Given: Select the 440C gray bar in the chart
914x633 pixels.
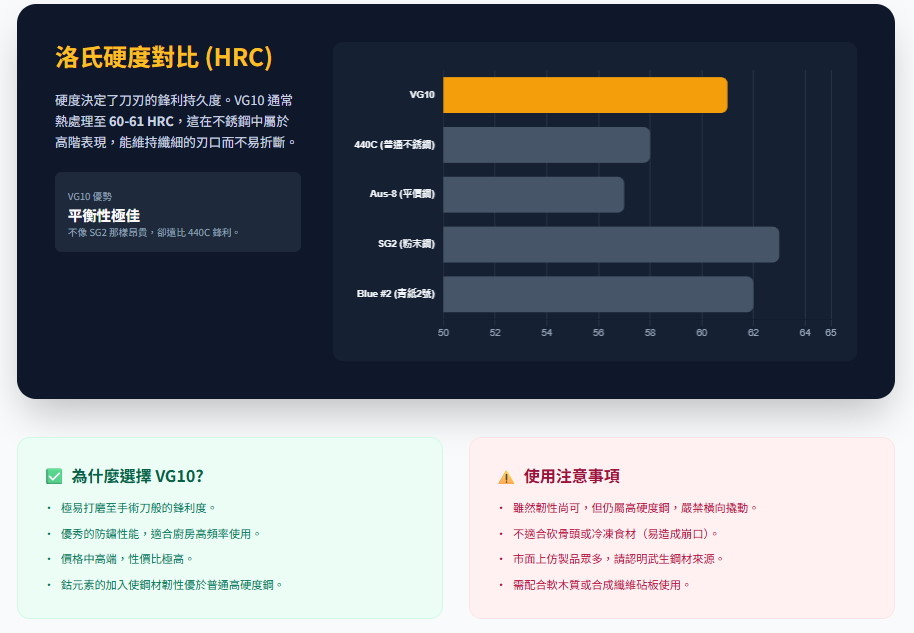Looking at the screenshot, I should click(x=546, y=145).
